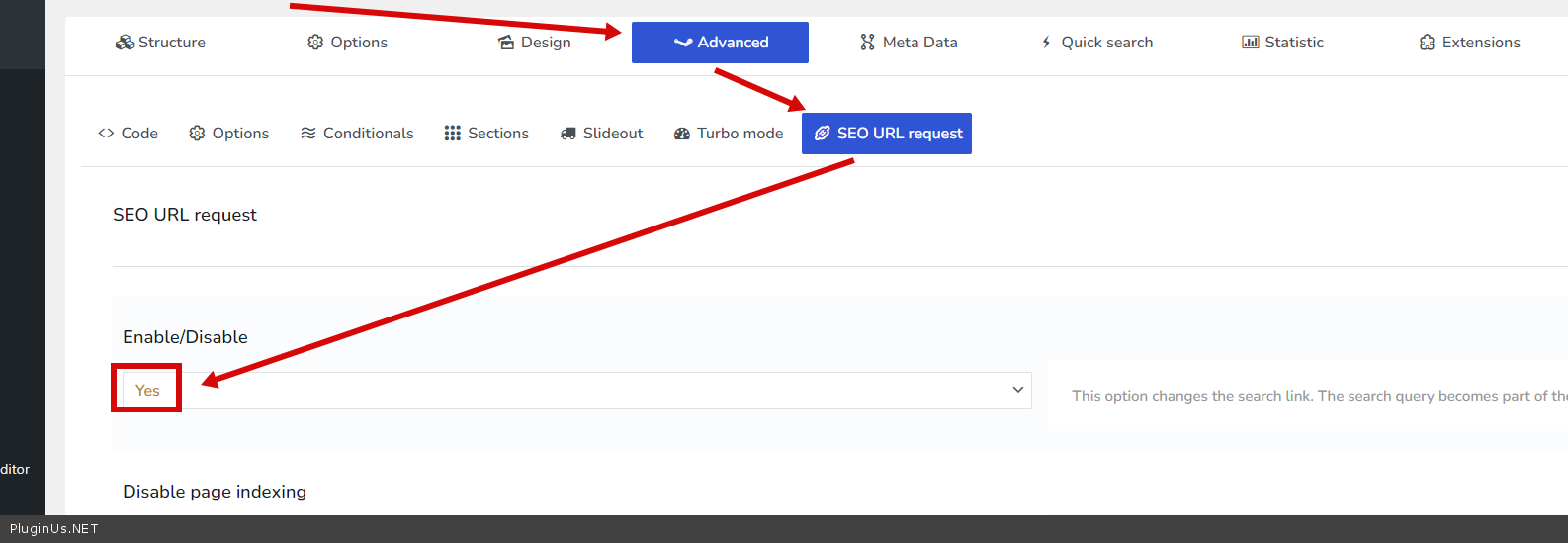Click the Statistic chart icon
Viewport: 1568px width, 543px height.
(x=1251, y=43)
